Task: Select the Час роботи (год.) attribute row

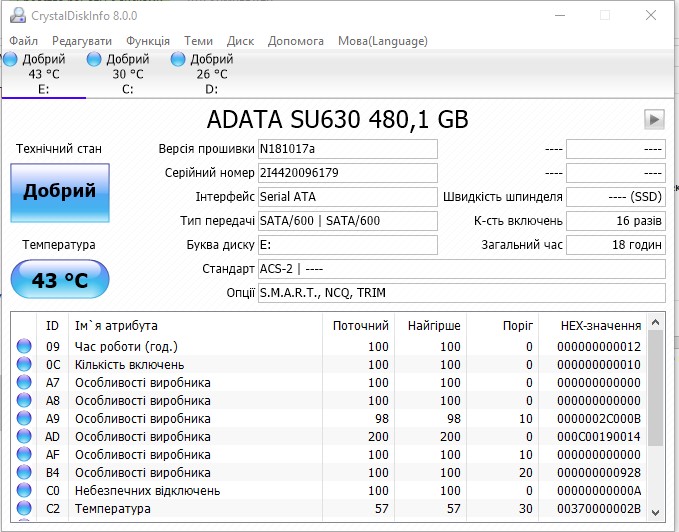Action: (329, 346)
